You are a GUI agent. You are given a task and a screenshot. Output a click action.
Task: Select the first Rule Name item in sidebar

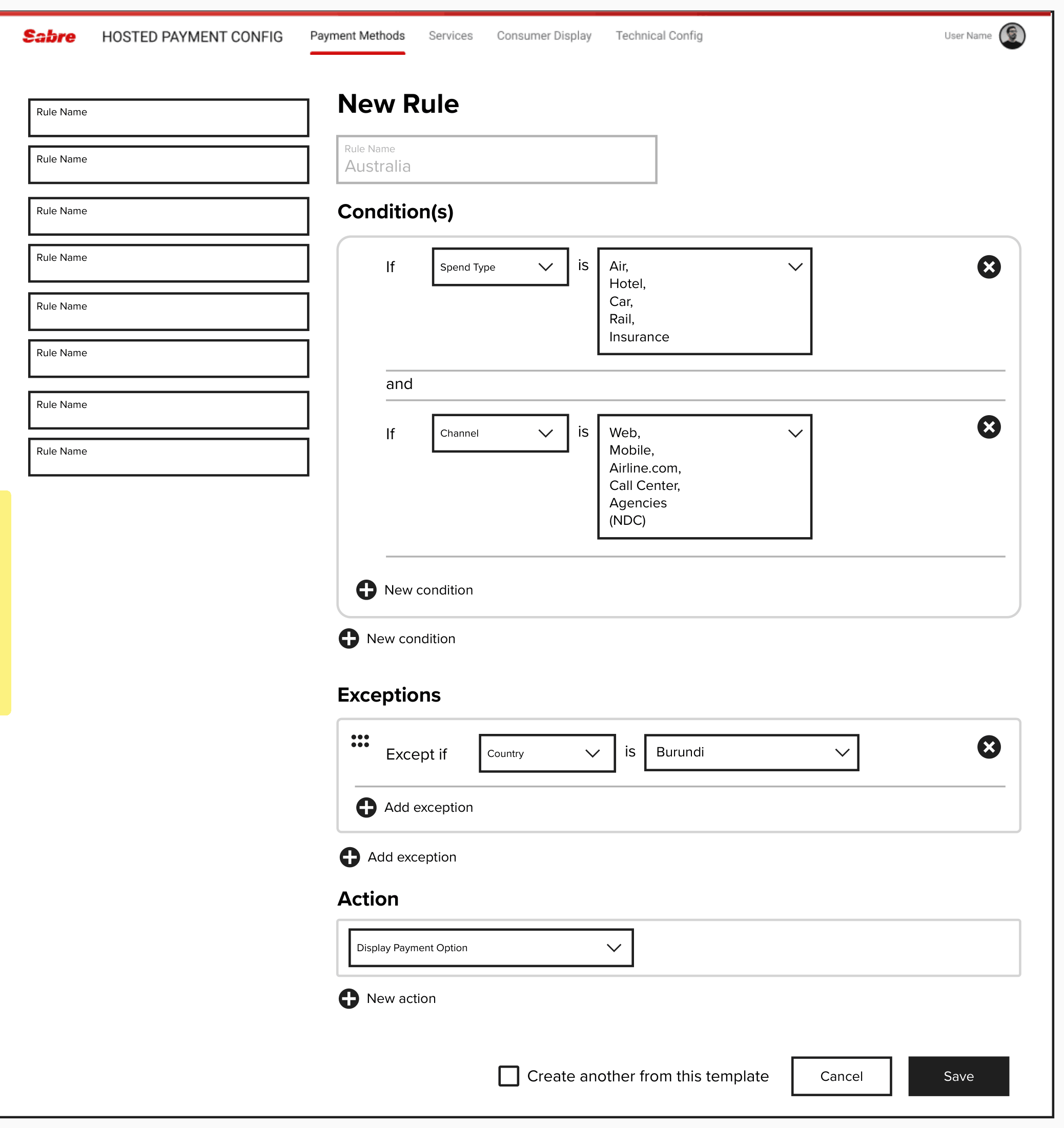[169, 117]
